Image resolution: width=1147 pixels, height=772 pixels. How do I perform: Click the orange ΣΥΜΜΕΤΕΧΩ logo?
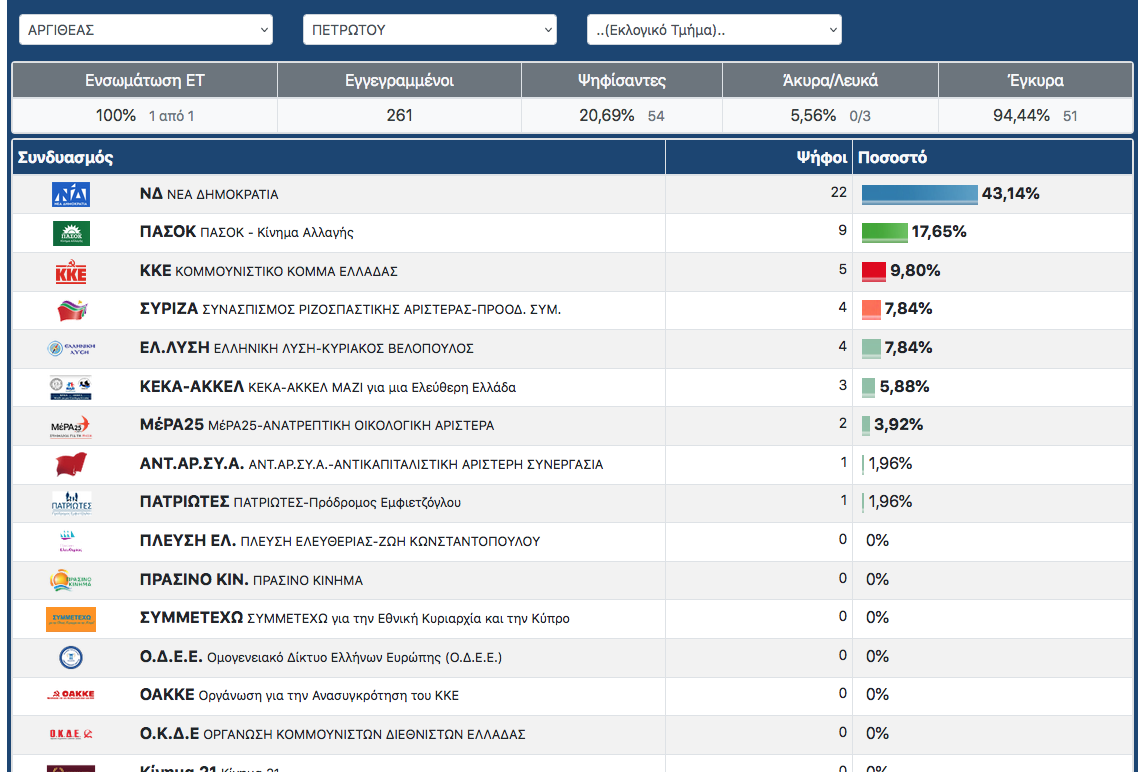(x=71, y=619)
